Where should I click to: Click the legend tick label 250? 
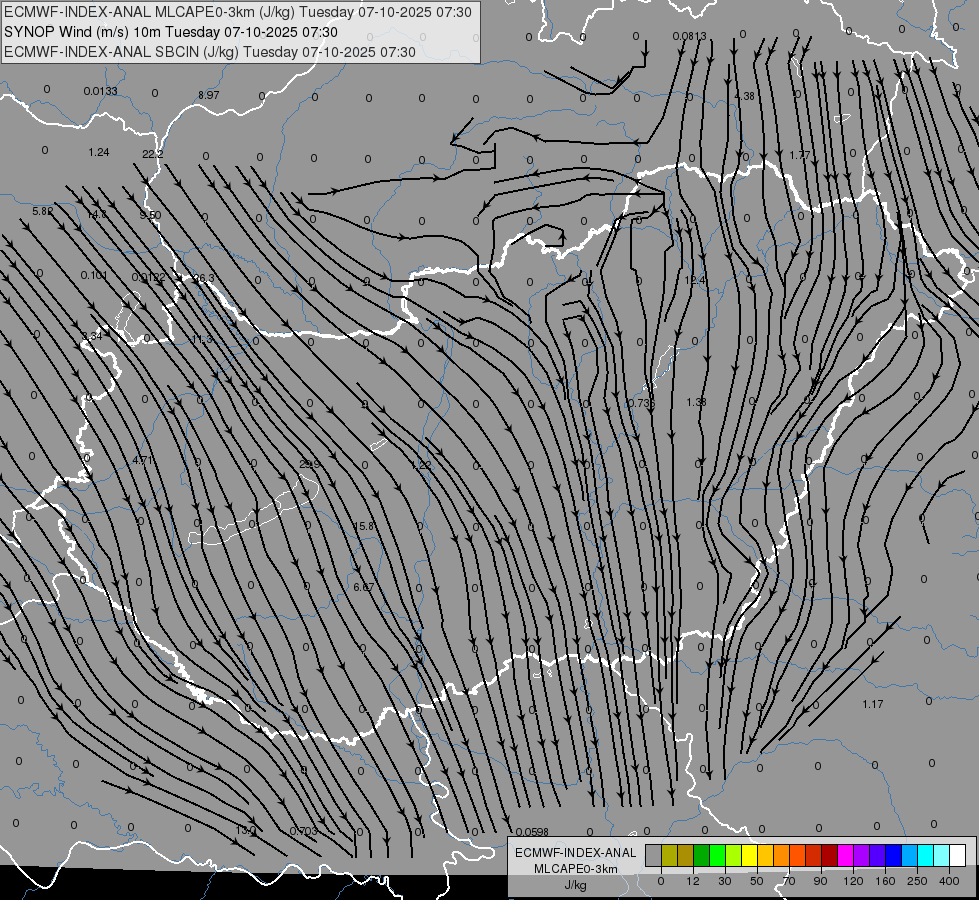coord(917,881)
